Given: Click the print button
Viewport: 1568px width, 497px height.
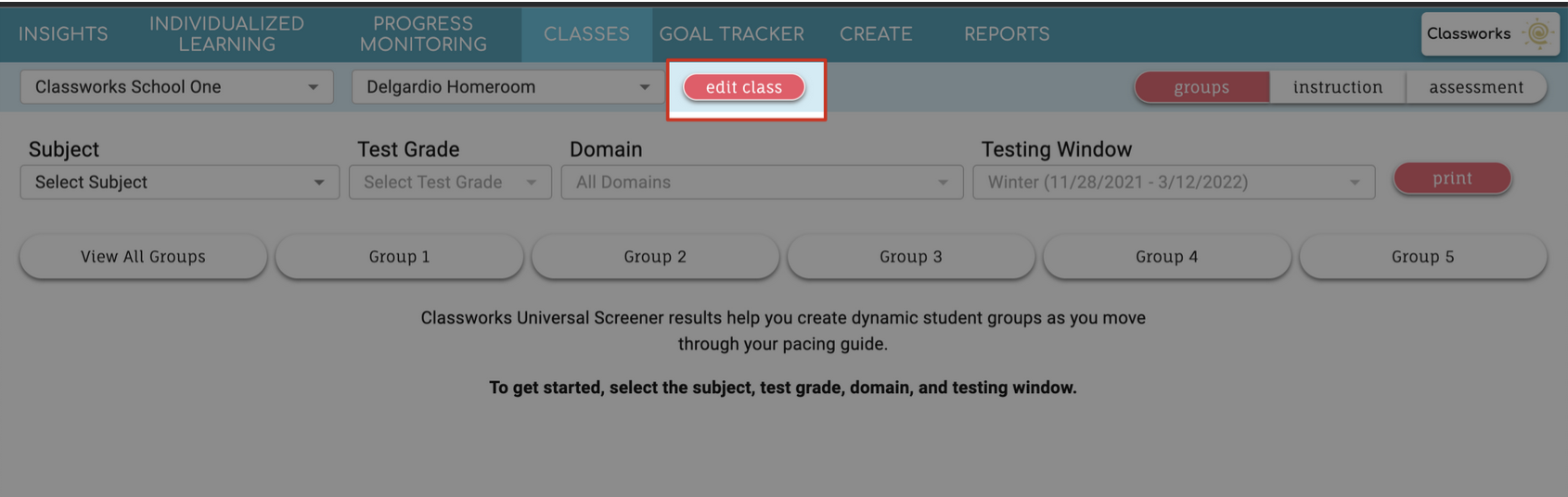Looking at the screenshot, I should (x=1452, y=178).
